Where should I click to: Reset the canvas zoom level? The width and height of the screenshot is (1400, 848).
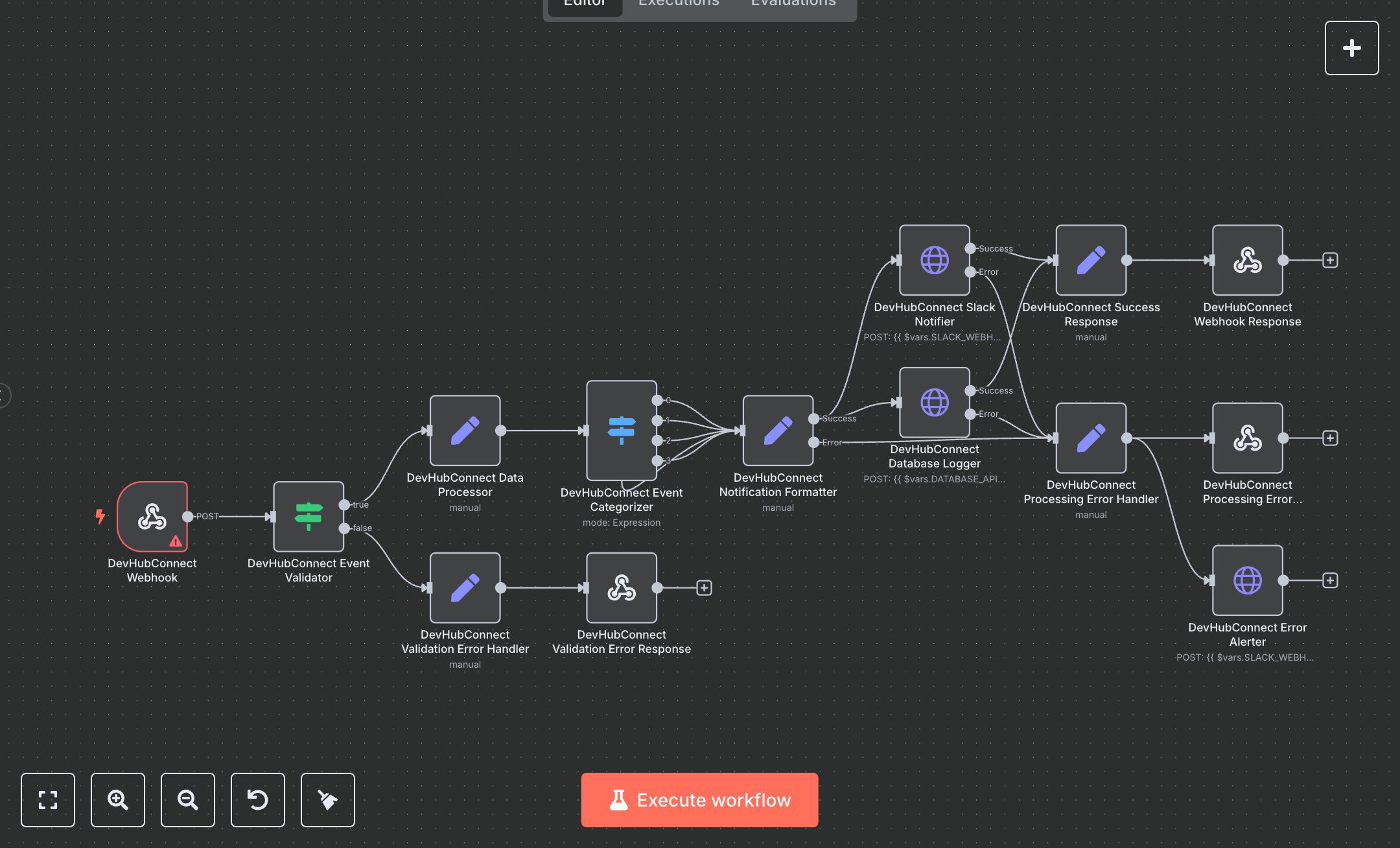click(x=258, y=799)
